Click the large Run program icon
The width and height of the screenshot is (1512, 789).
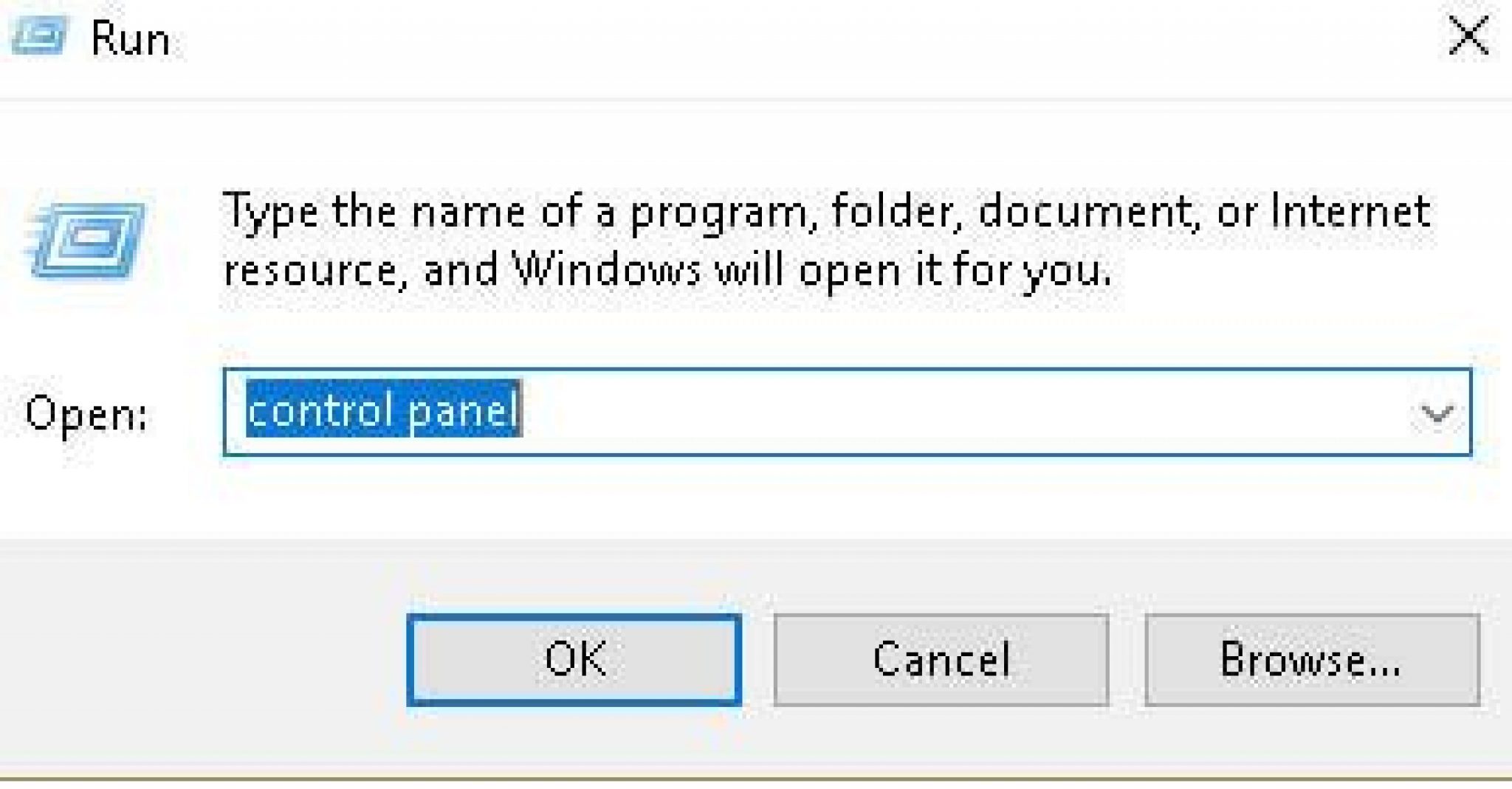click(x=86, y=241)
